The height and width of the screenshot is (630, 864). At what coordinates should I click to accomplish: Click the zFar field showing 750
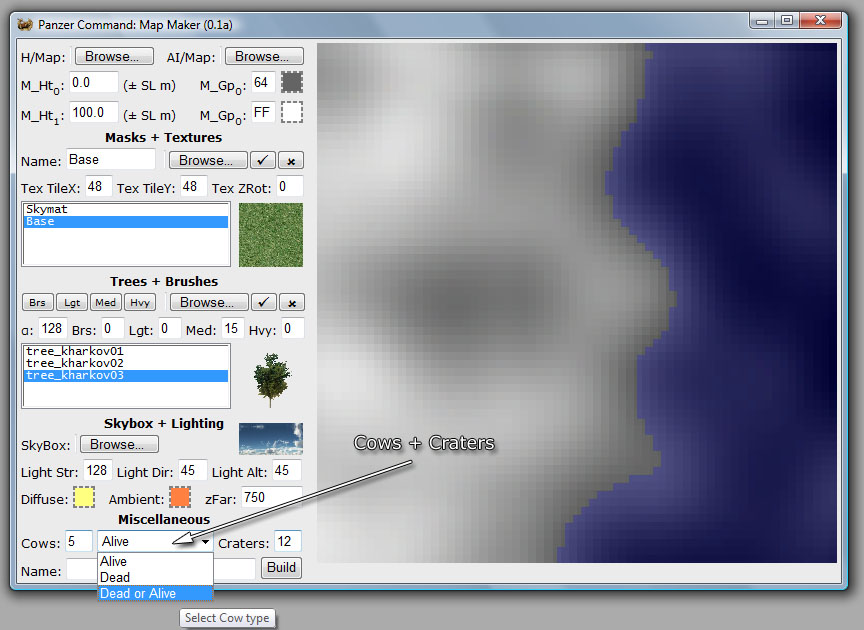coord(272,498)
